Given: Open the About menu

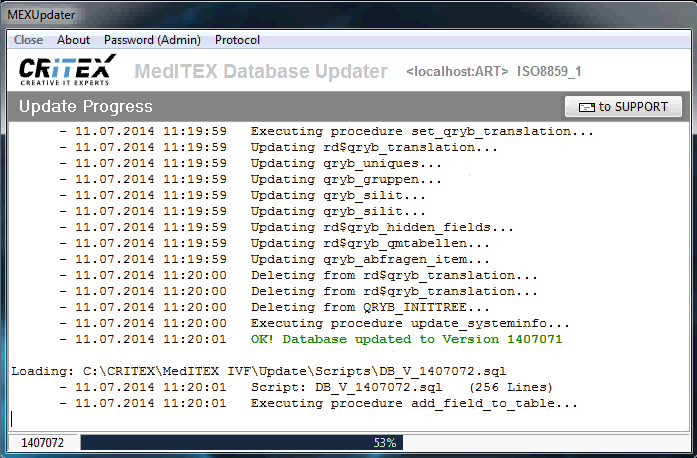Looking at the screenshot, I should point(73,40).
